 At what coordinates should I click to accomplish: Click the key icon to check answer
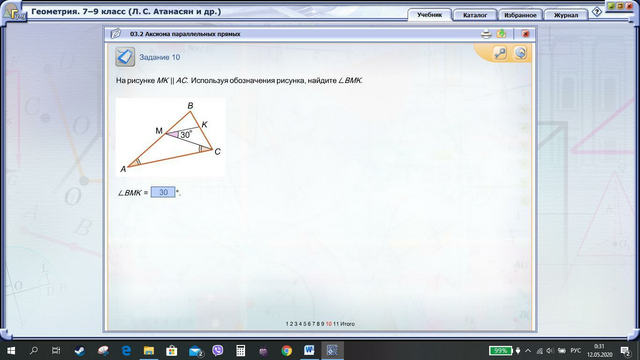[500, 53]
